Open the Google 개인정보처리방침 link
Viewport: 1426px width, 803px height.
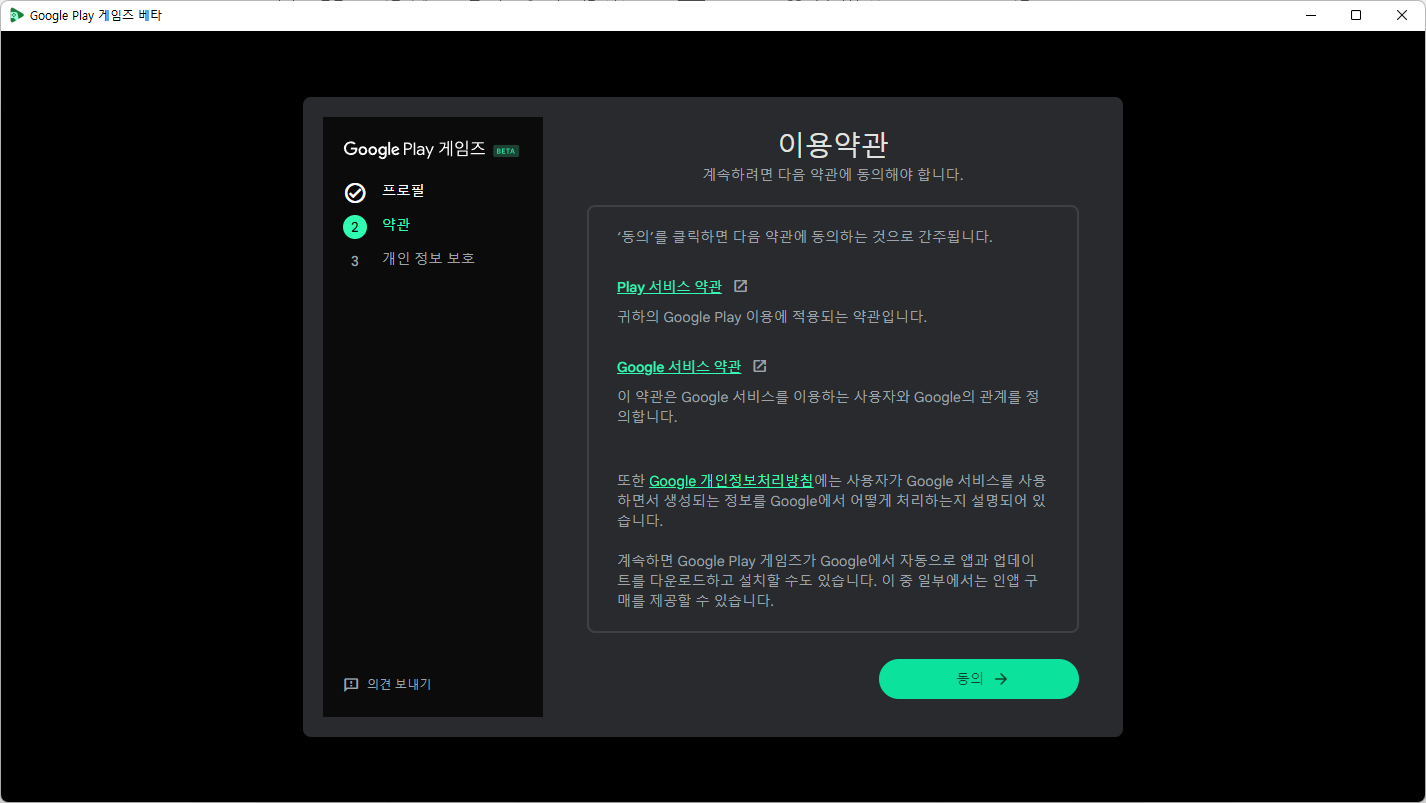(731, 481)
